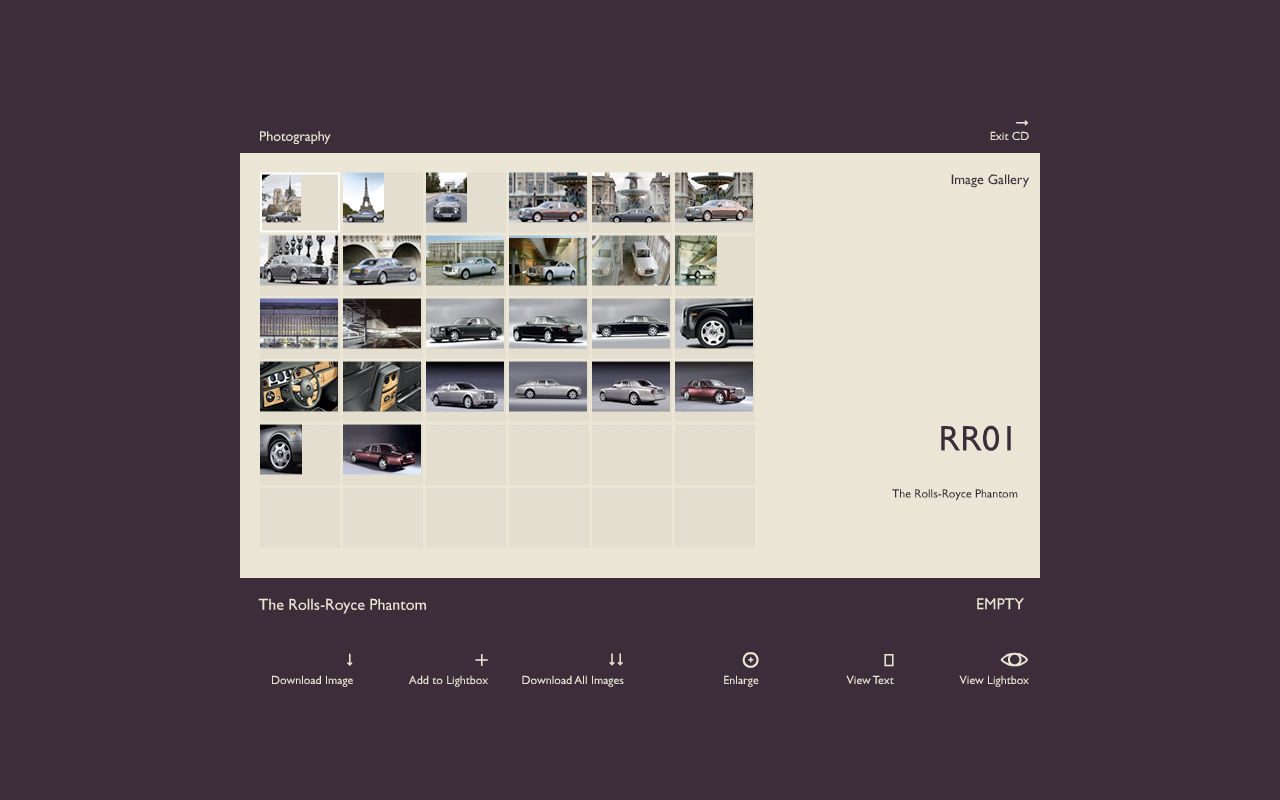Open the Photography section heading
The height and width of the screenshot is (800, 1280).
tap(294, 136)
